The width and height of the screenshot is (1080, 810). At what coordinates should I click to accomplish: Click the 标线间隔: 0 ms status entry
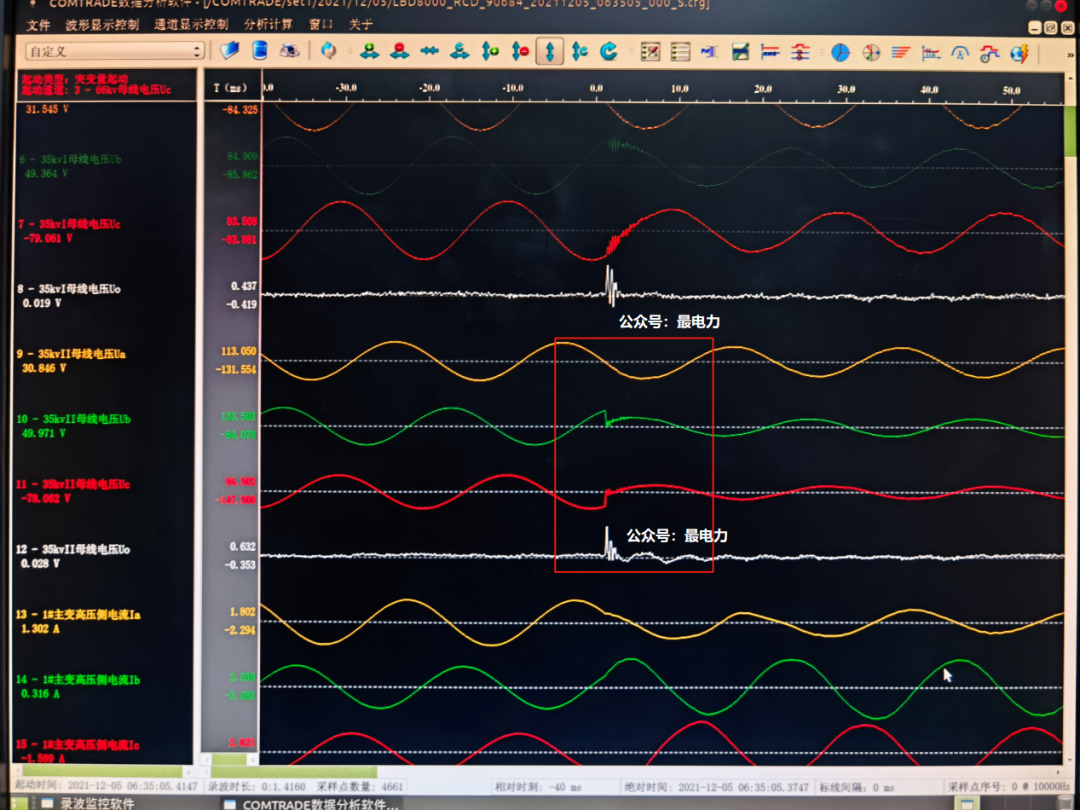pyautogui.click(x=857, y=787)
